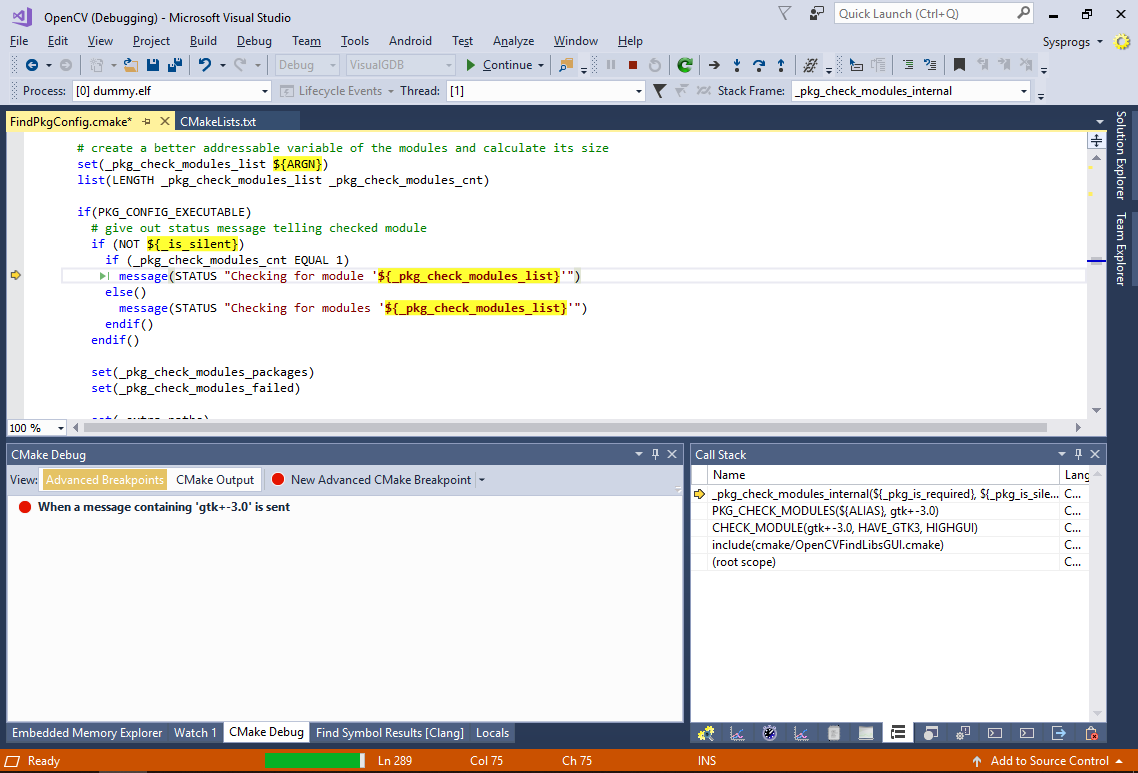Click the green Restart debugging icon
The height and width of the screenshot is (773, 1138).
pyautogui.click(x=684, y=65)
